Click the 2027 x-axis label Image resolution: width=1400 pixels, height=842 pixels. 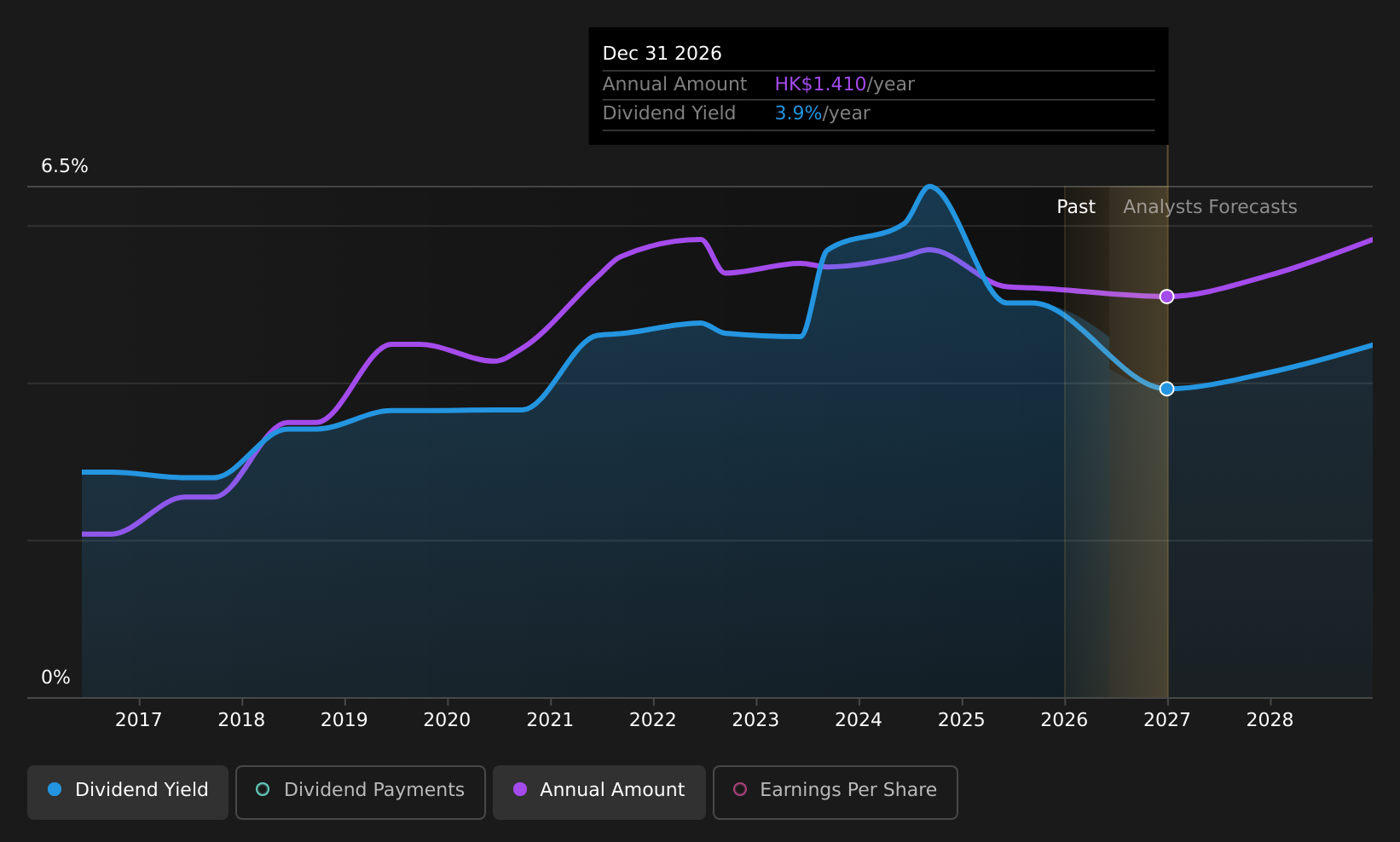point(1167,720)
